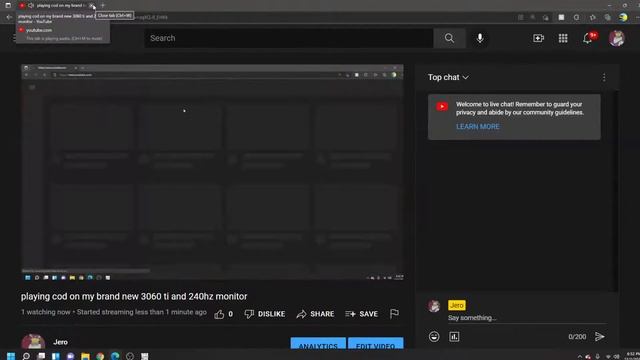The height and width of the screenshot is (360, 640).
Task: Activate voice search microphone icon
Action: pyautogui.click(x=480, y=38)
